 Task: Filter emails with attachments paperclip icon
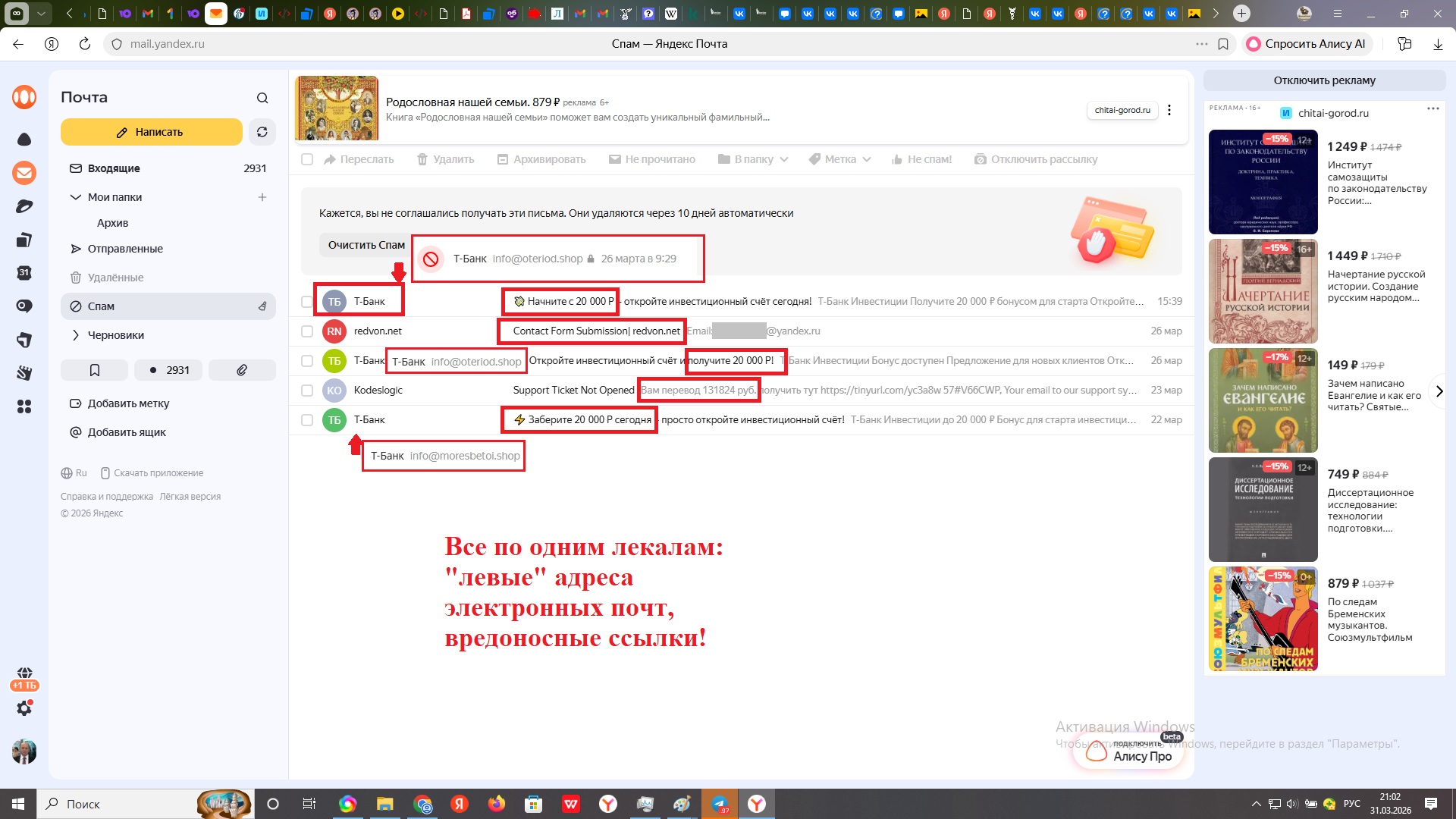242,370
